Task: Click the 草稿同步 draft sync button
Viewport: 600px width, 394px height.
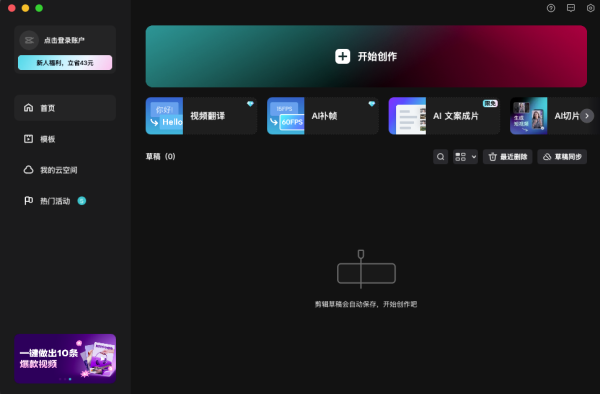Action: pos(562,157)
